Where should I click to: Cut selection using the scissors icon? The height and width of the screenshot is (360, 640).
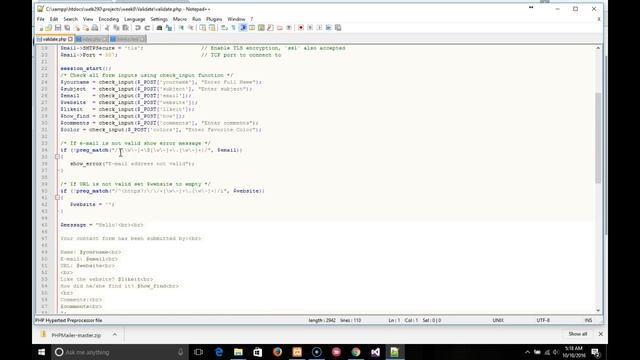click(107, 28)
